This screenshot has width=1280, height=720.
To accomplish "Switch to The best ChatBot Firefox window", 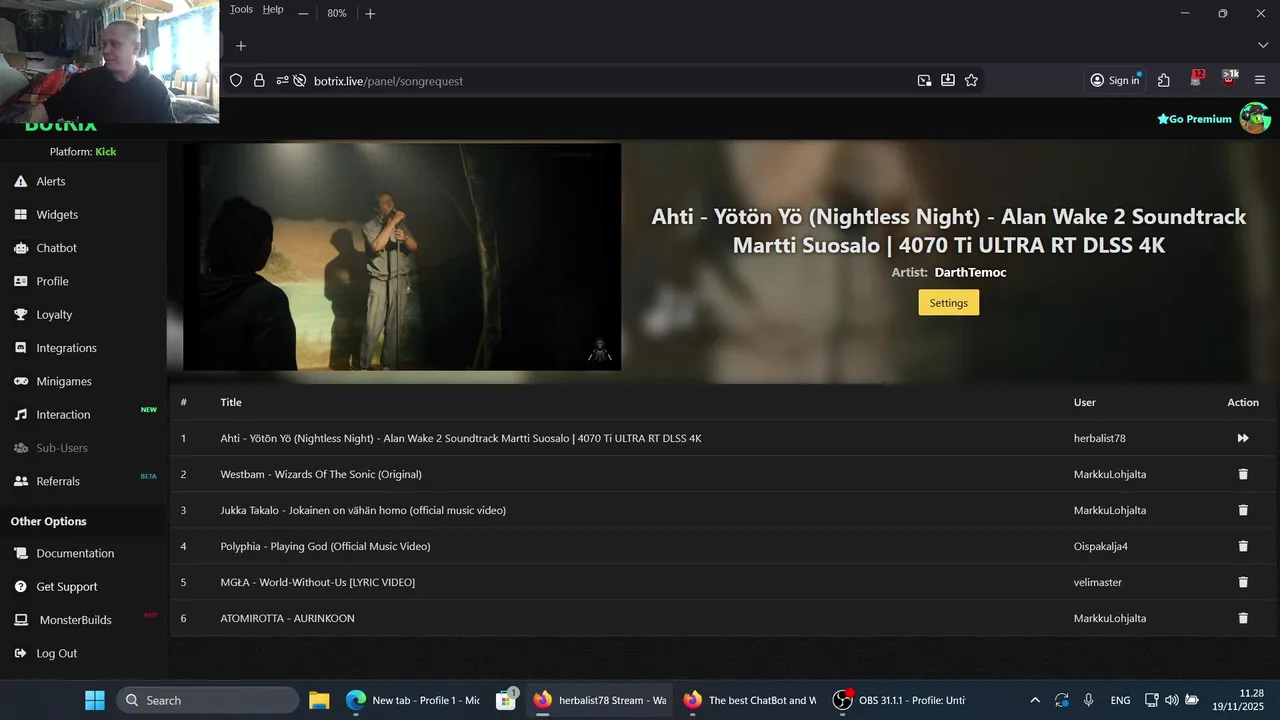I will (x=750, y=700).
